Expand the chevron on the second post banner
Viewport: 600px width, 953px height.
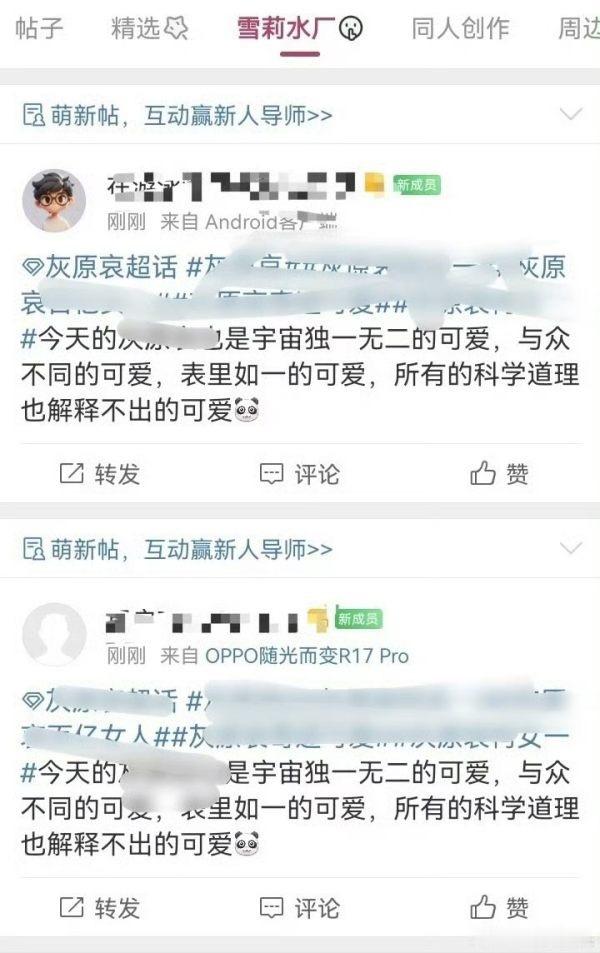pyautogui.click(x=570, y=548)
